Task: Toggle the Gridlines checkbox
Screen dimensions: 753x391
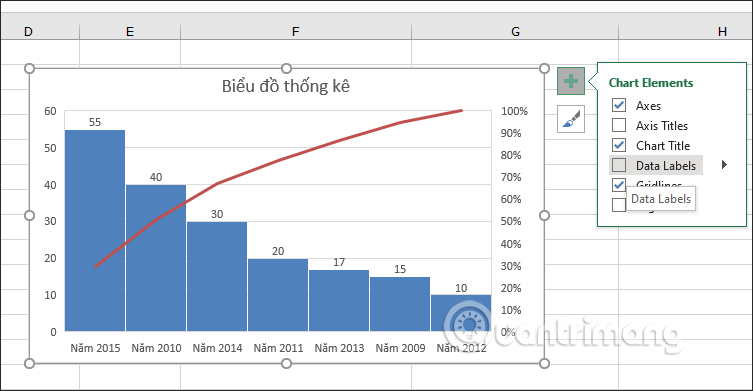Action: pos(619,184)
